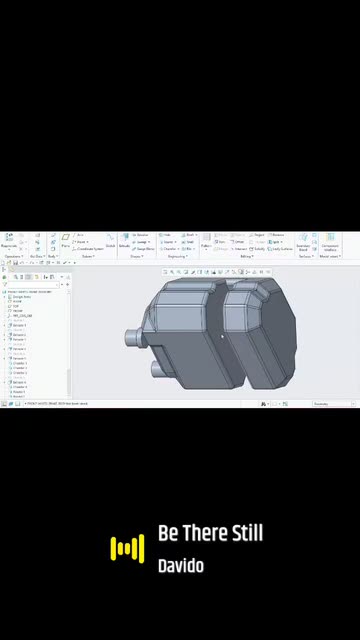Viewport: 360px width, 640px height.
Task: Select PRT_CSYS_DEF in model tree
Action: click(x=20, y=316)
